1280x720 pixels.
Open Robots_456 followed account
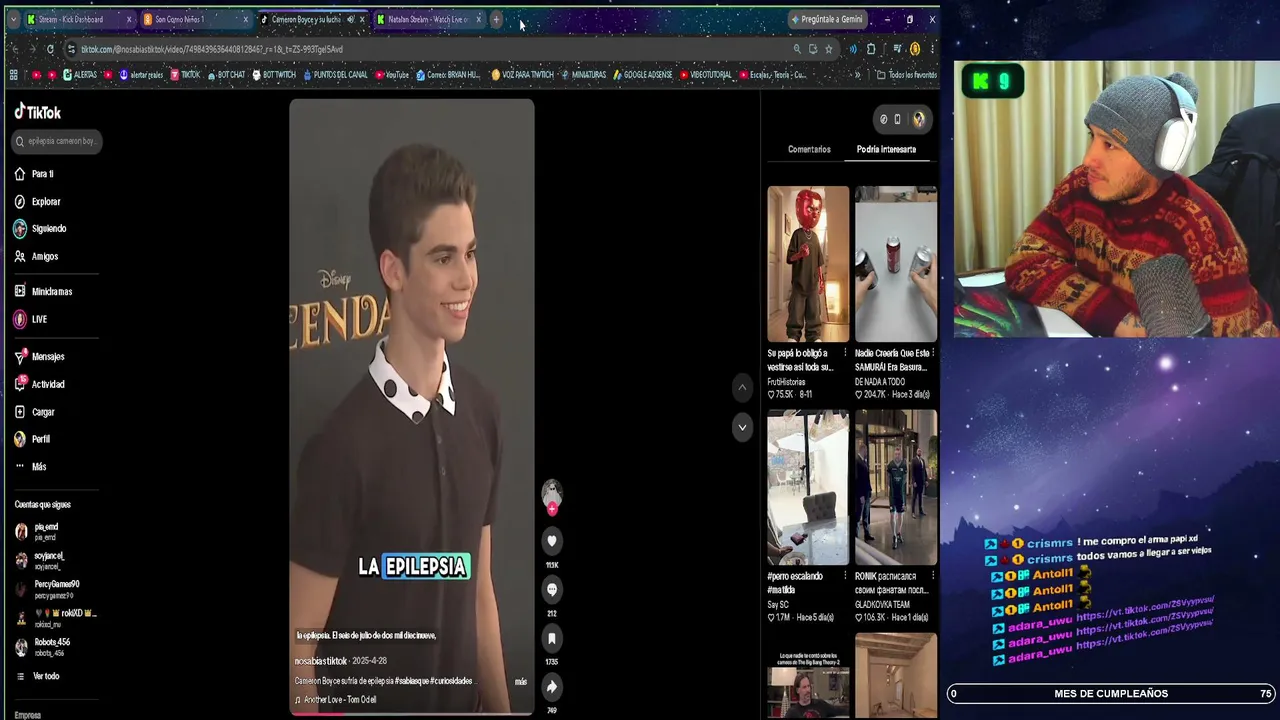[x=43, y=647]
